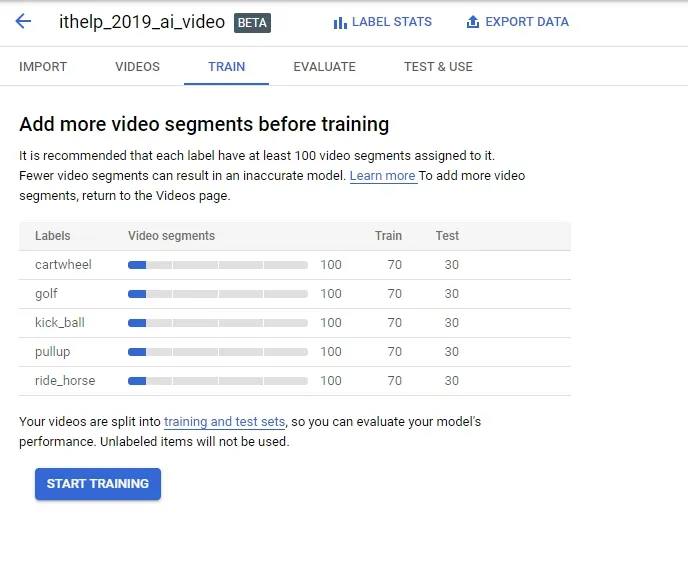The image size is (688, 568).
Task: Go back using the left arrow icon
Action: coord(23,21)
